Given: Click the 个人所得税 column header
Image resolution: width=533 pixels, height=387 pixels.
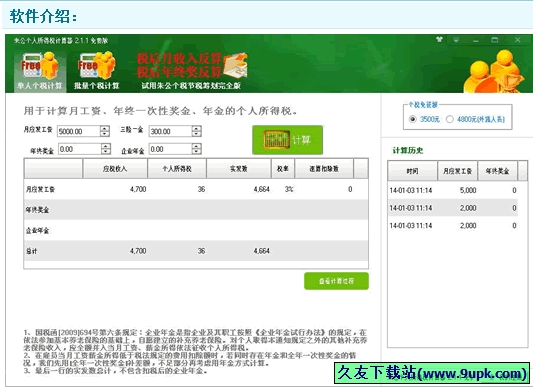Looking at the screenshot, I should (x=177, y=168).
